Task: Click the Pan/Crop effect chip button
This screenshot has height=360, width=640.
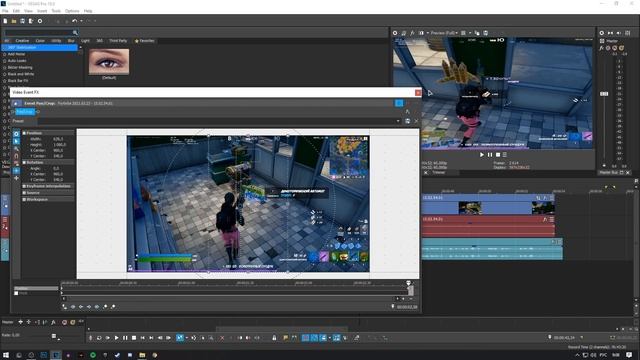Action: coord(24,112)
